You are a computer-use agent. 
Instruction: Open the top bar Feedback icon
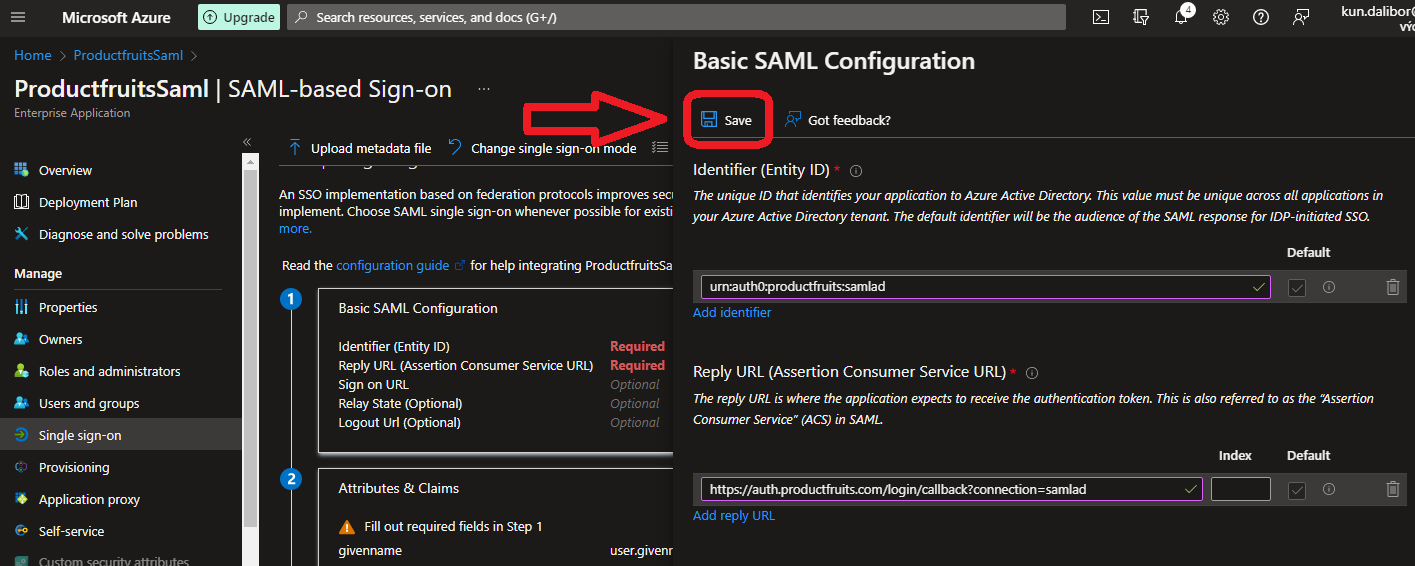(1301, 17)
